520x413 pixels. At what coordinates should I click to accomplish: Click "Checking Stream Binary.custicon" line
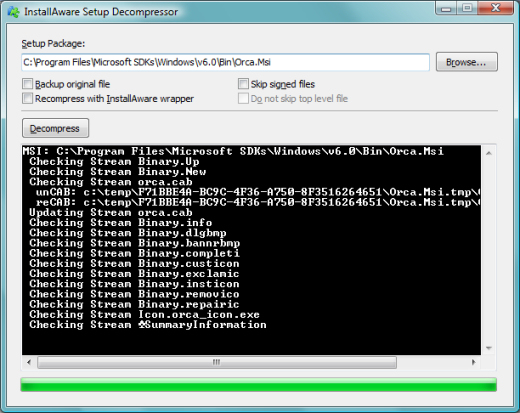point(134,264)
